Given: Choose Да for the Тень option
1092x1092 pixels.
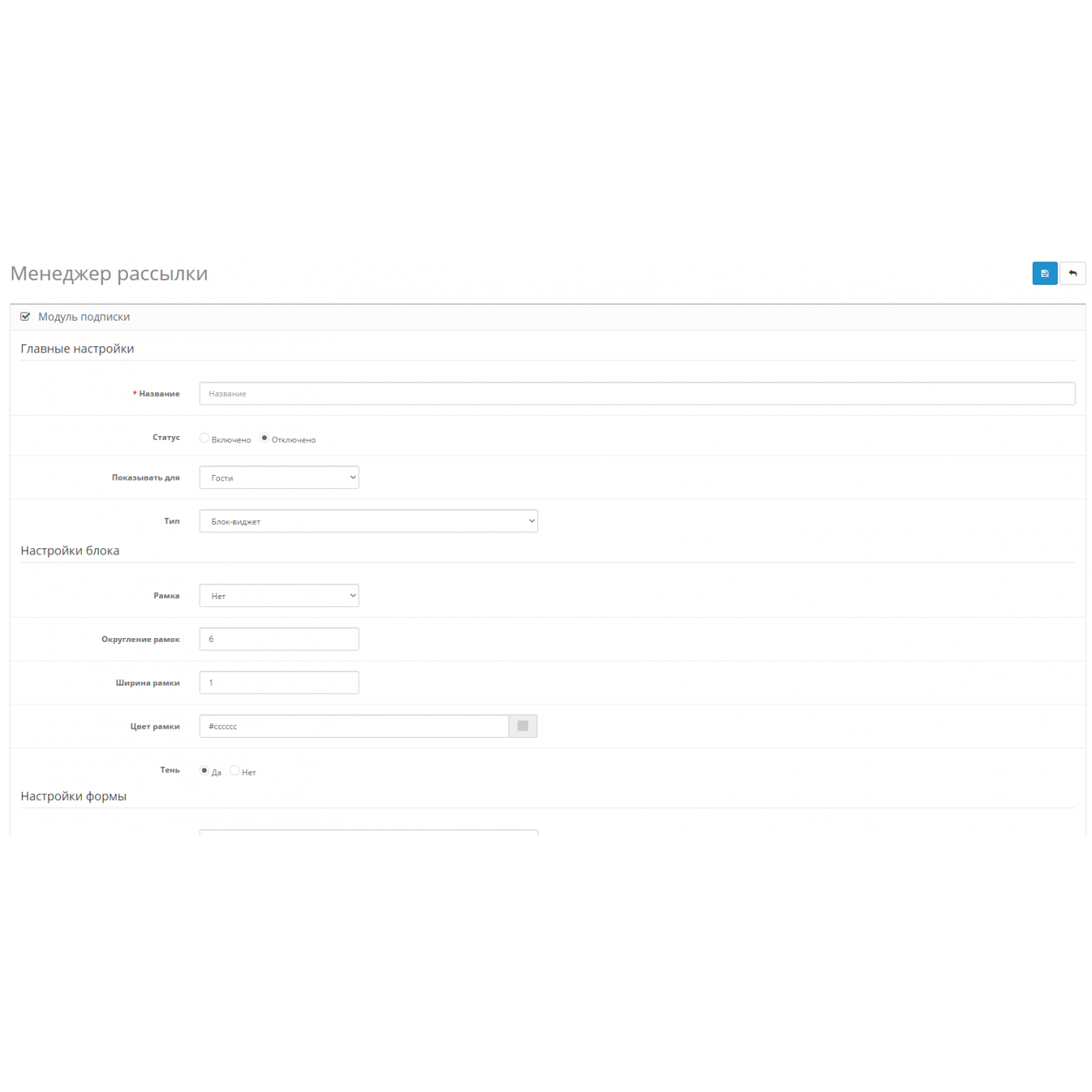Looking at the screenshot, I should 204,771.
